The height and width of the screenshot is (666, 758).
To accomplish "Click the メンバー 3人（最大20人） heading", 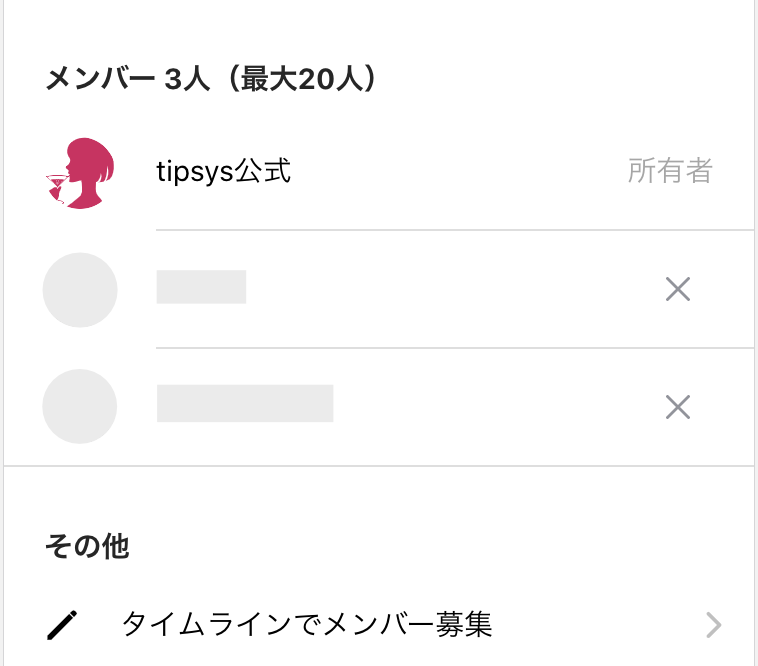I will click(211, 78).
